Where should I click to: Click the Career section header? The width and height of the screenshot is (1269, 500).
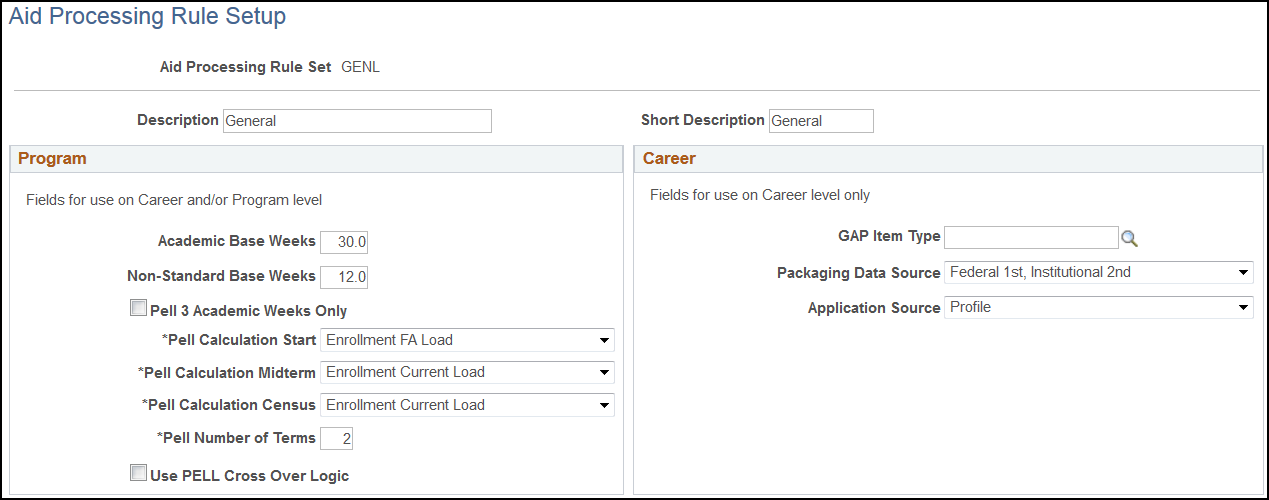tap(669, 158)
